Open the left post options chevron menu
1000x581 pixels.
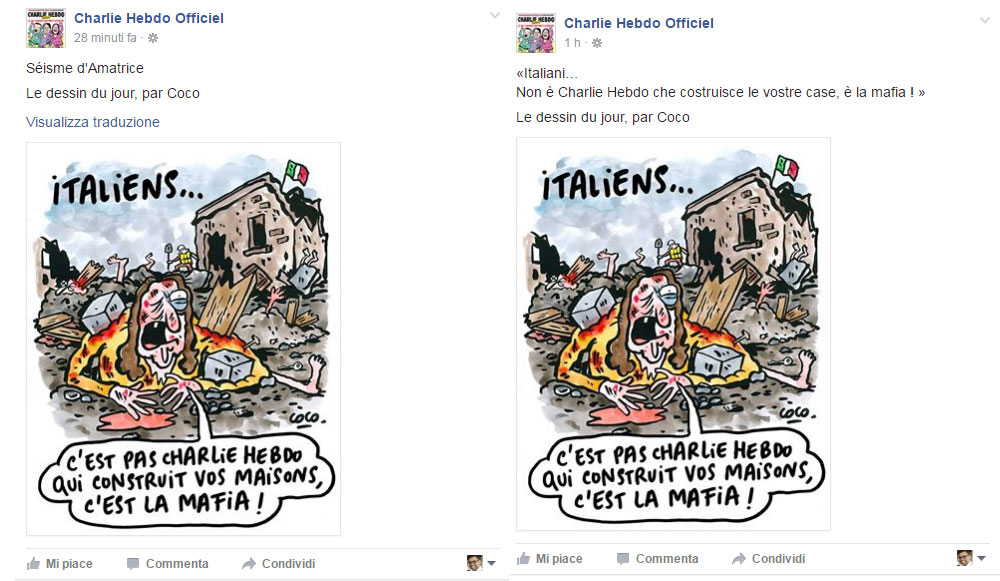(495, 16)
